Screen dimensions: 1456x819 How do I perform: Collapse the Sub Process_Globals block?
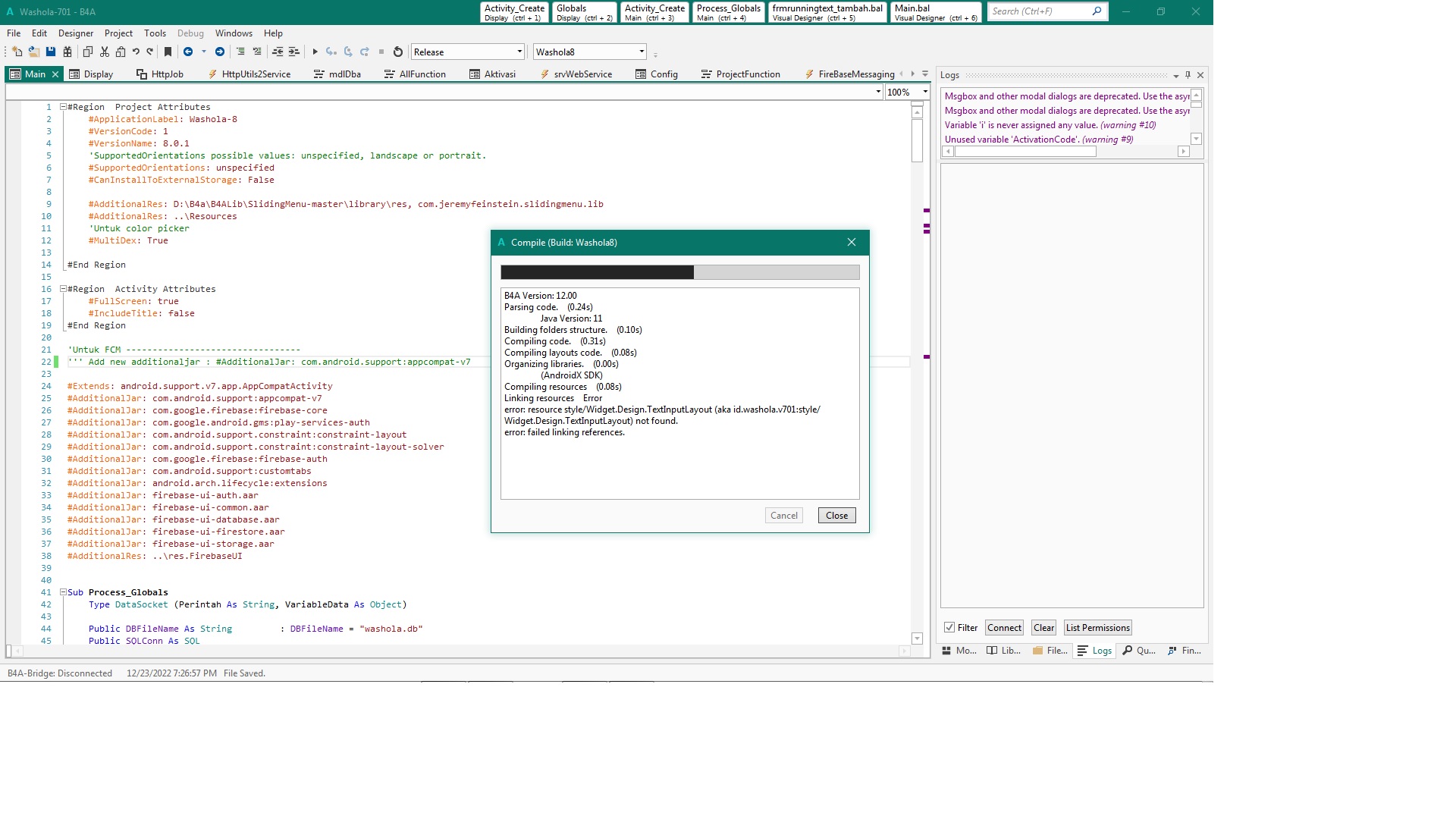pos(63,592)
